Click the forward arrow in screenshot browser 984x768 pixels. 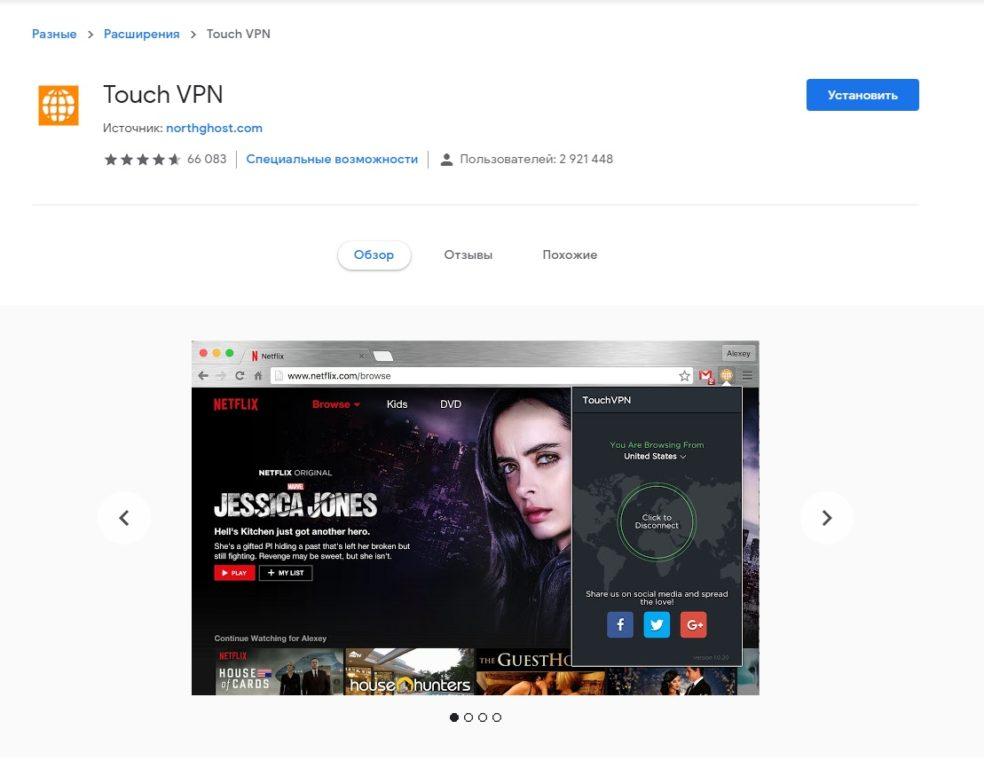(x=221, y=376)
